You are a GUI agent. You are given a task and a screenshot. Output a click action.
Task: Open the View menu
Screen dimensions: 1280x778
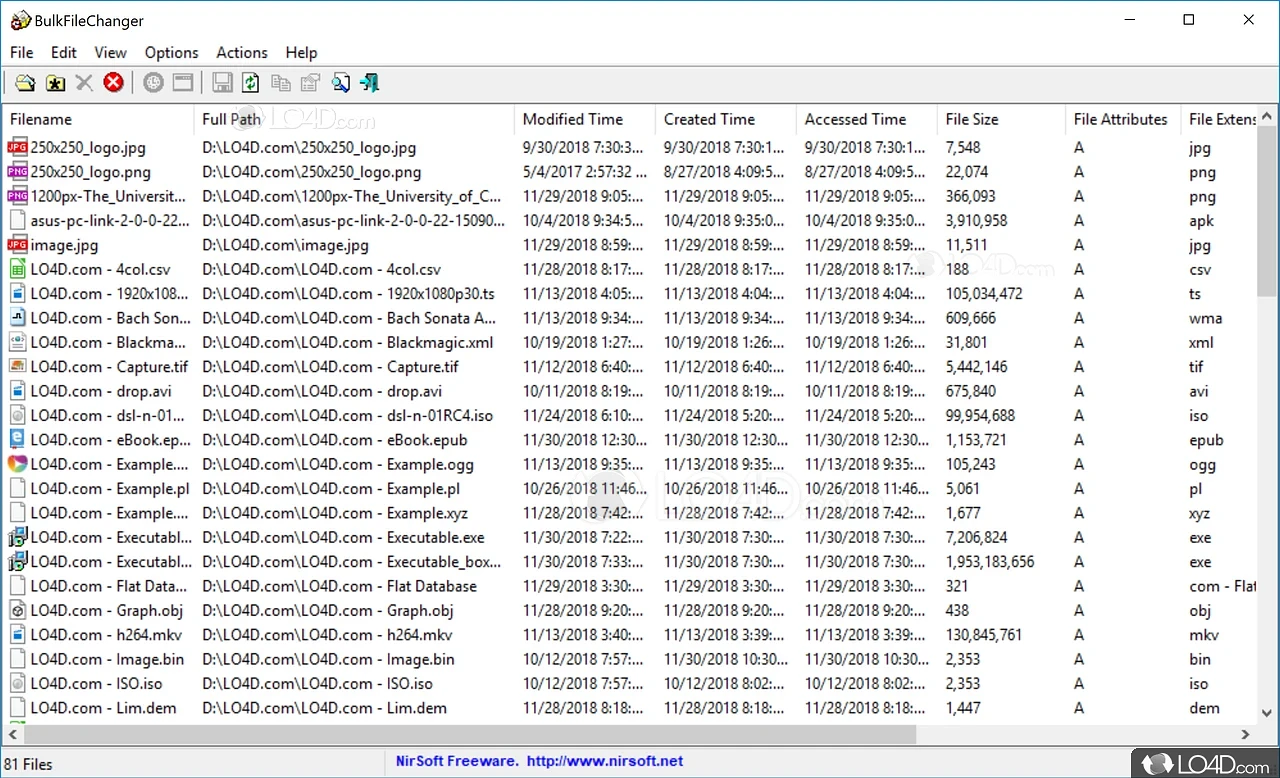(110, 53)
